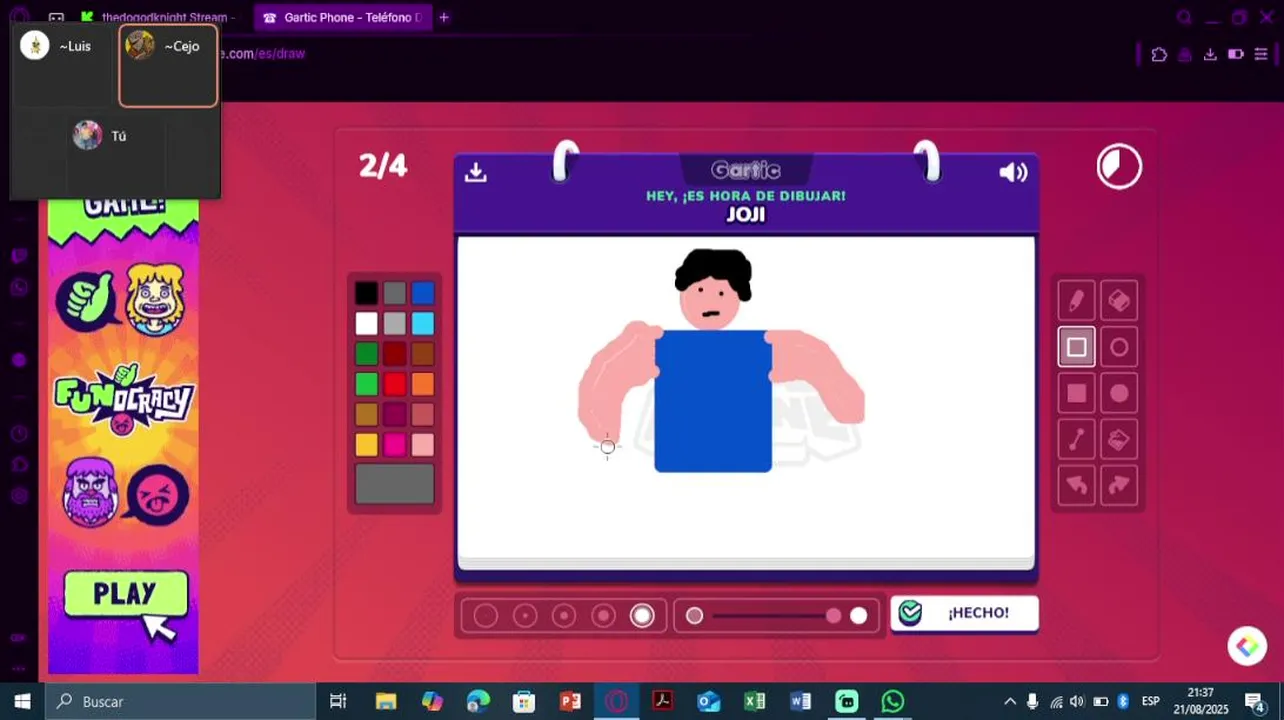Redo the undone drawing stroke
Image resolution: width=1284 pixels, height=720 pixels.
(1119, 485)
